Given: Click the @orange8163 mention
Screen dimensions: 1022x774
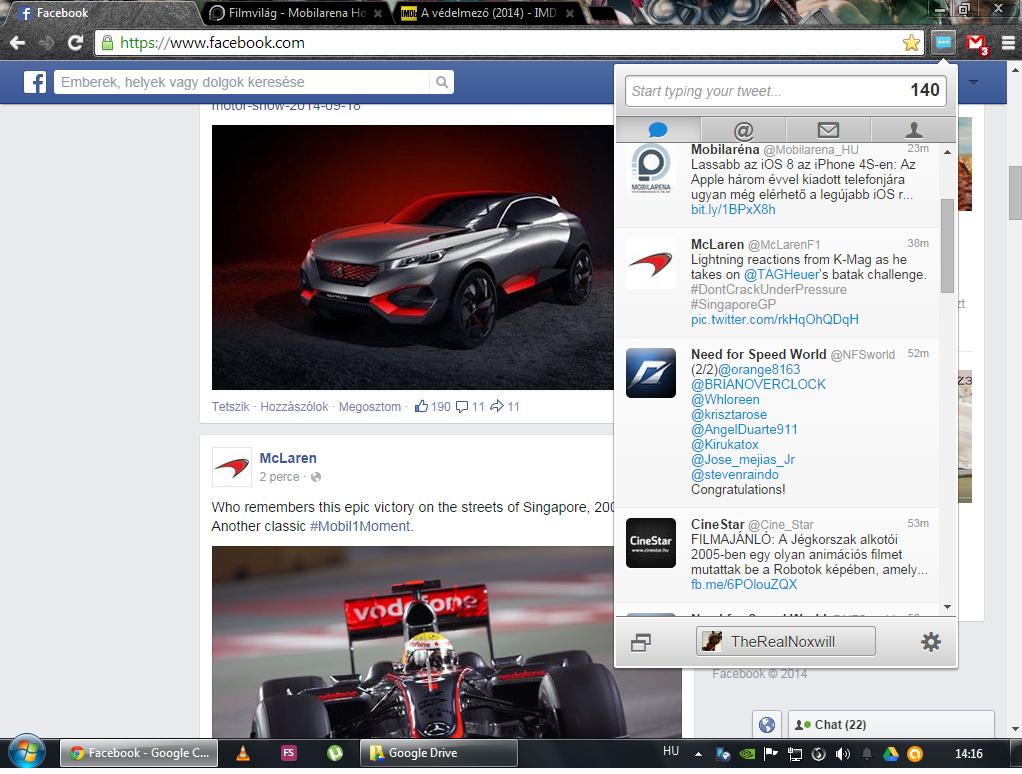Looking at the screenshot, I should pyautogui.click(x=759, y=369).
